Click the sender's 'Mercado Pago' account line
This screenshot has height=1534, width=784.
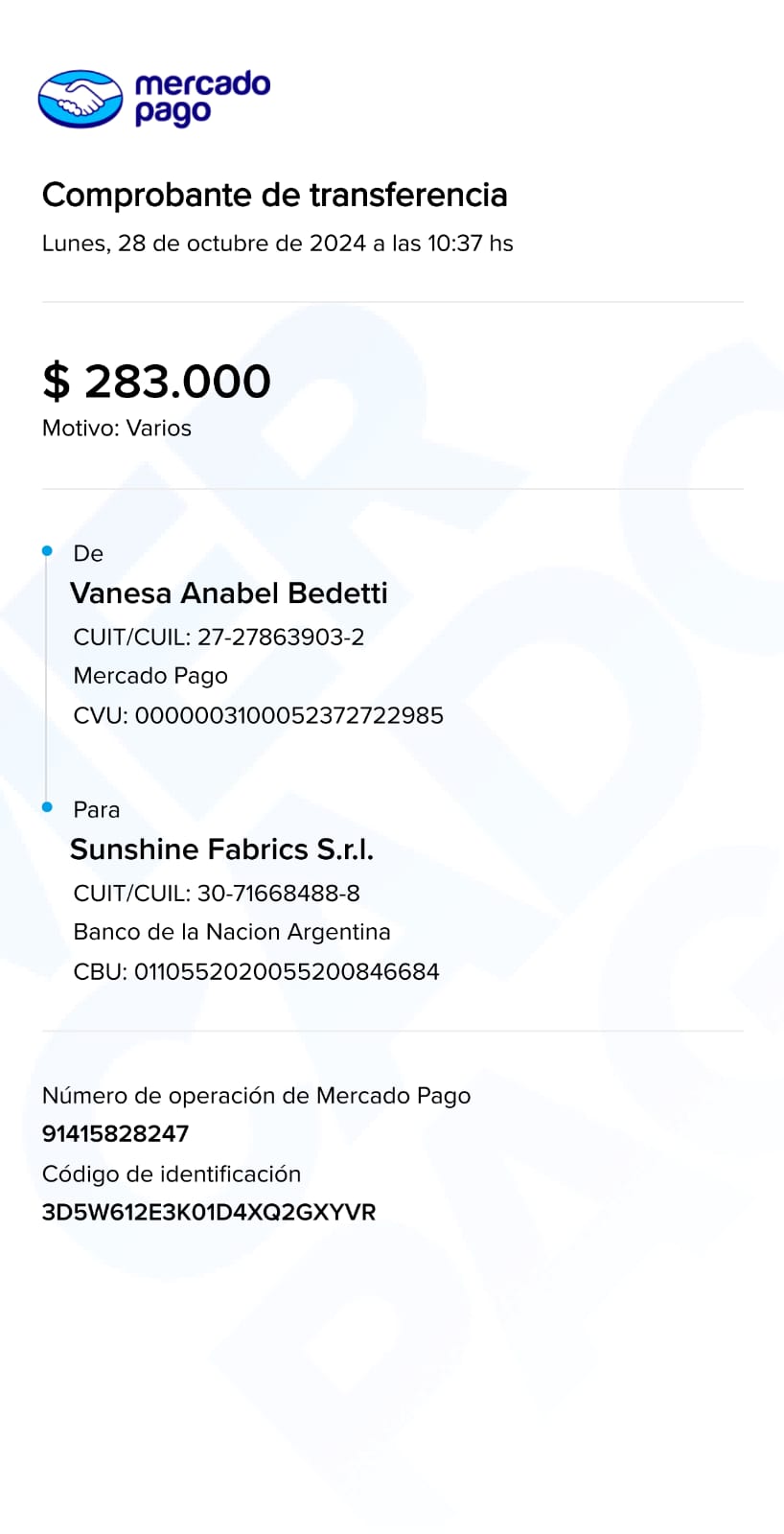click(150, 676)
